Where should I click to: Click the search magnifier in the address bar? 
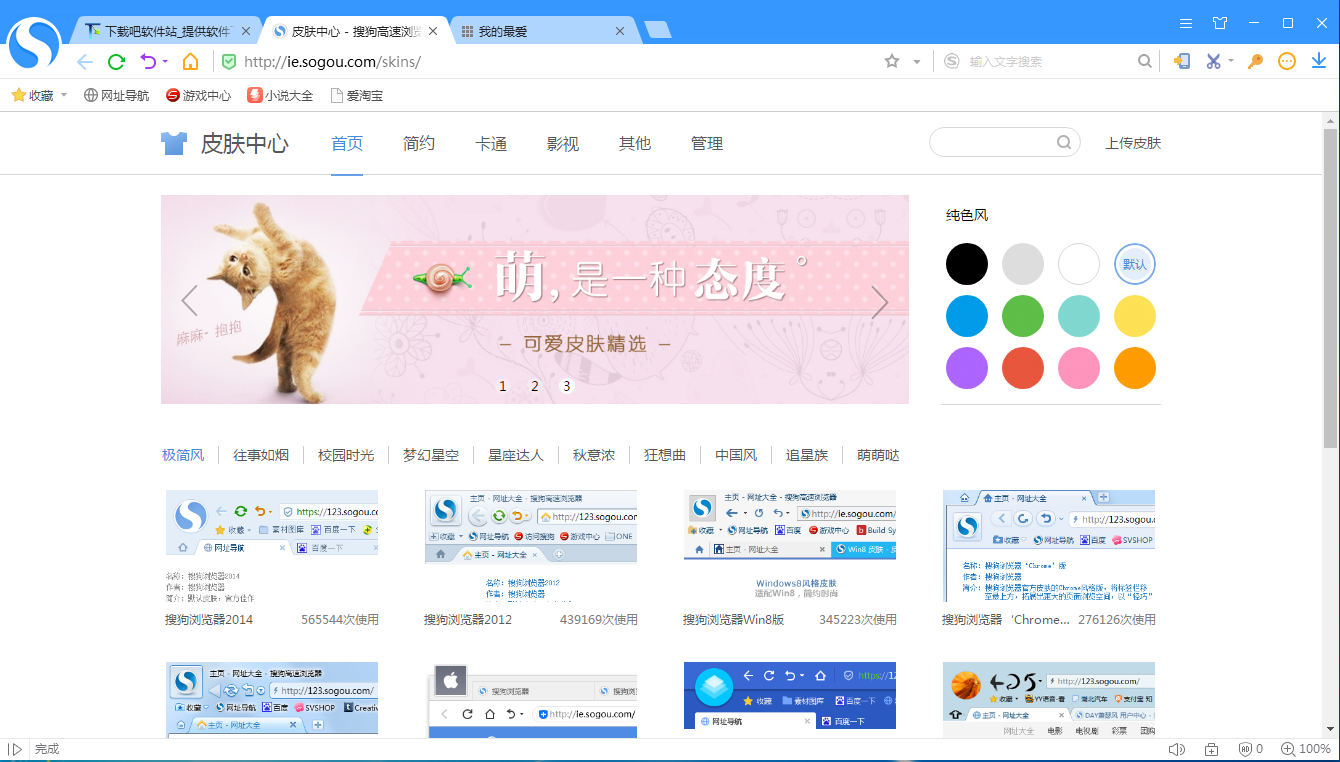(x=1144, y=61)
